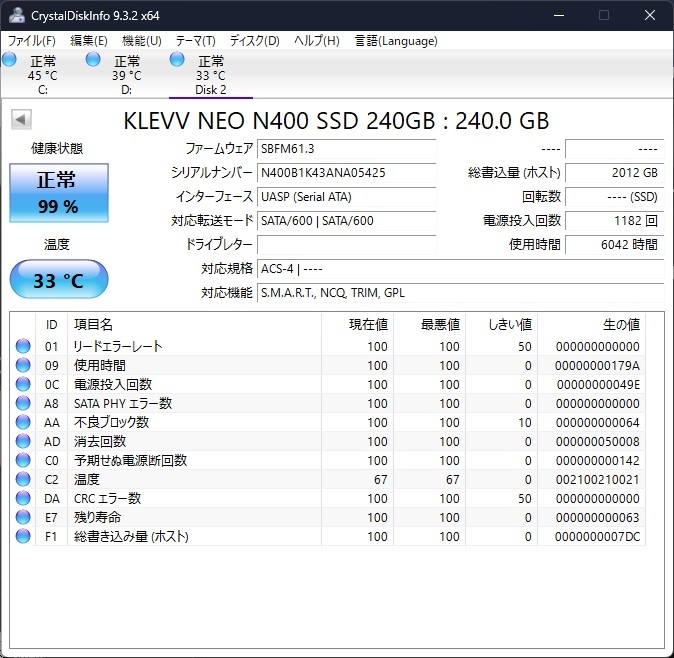Click status orb of attribute DA row
674x658 pixels.
23,498
